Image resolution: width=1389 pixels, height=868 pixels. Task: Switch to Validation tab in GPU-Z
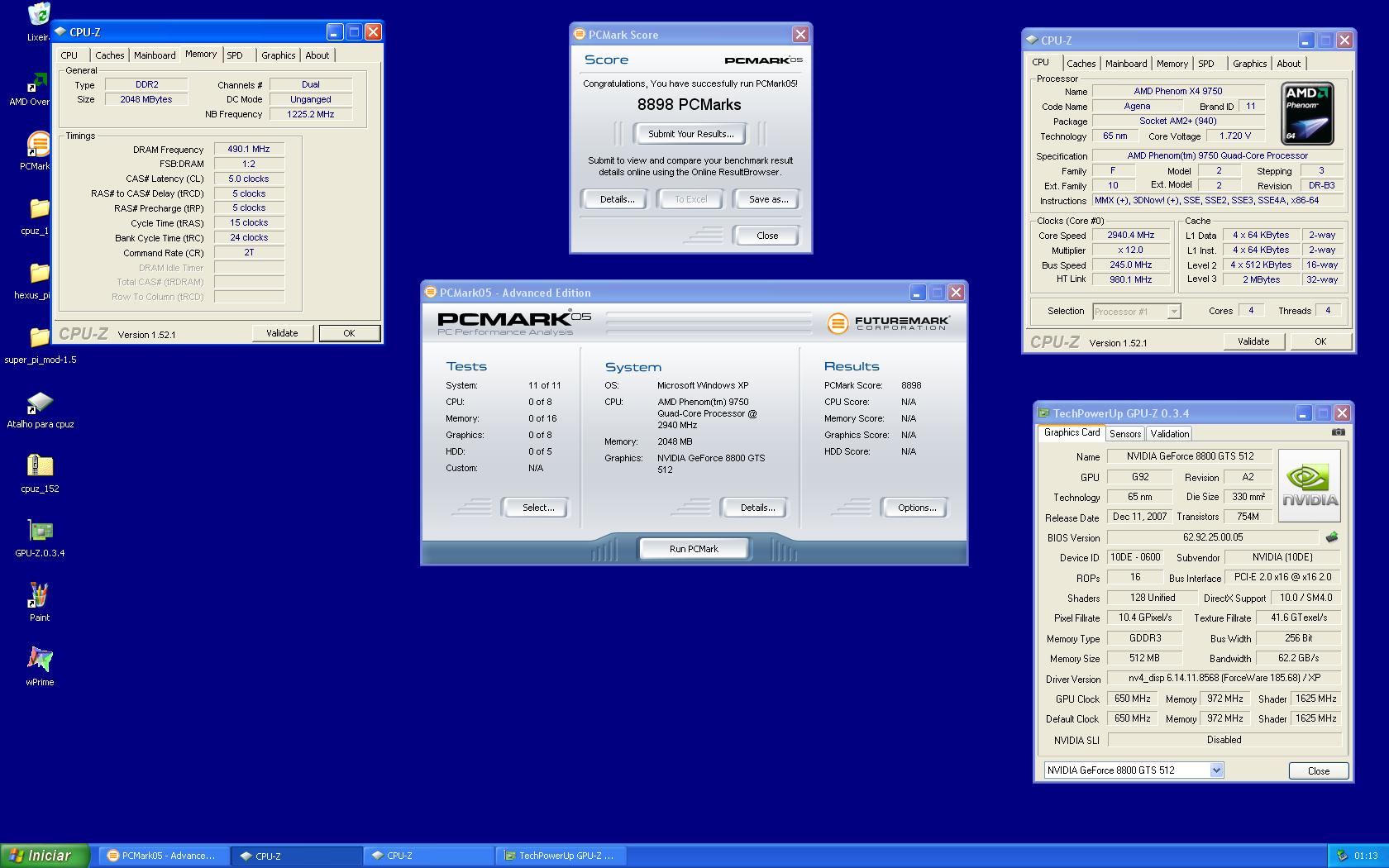1170,433
